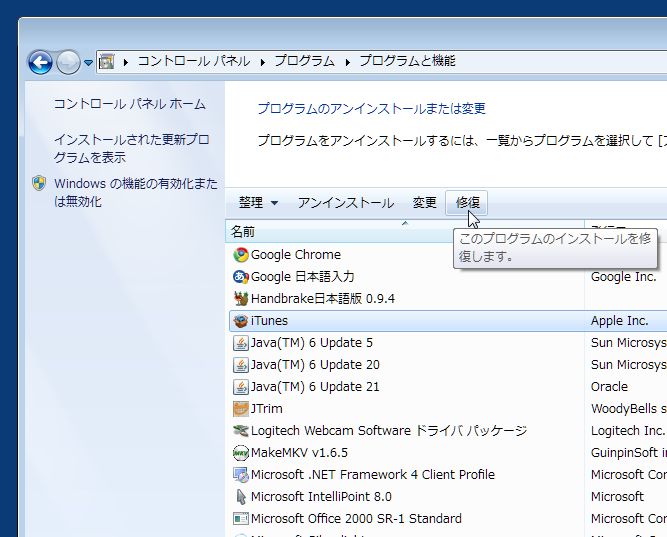This screenshot has width=667, height=537.
Task: Sort by the 名前 column header
Action: 405,231
